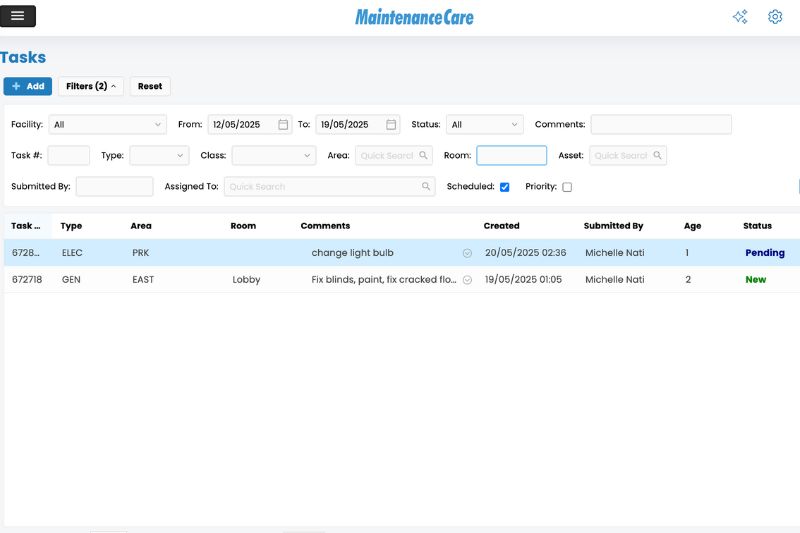Open the Facility dropdown
The width and height of the screenshot is (800, 533).
[108, 124]
